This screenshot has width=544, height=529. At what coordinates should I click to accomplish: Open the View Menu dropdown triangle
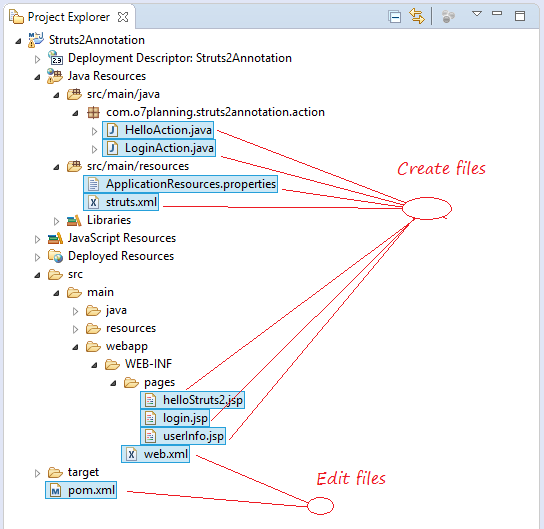tap(477, 14)
